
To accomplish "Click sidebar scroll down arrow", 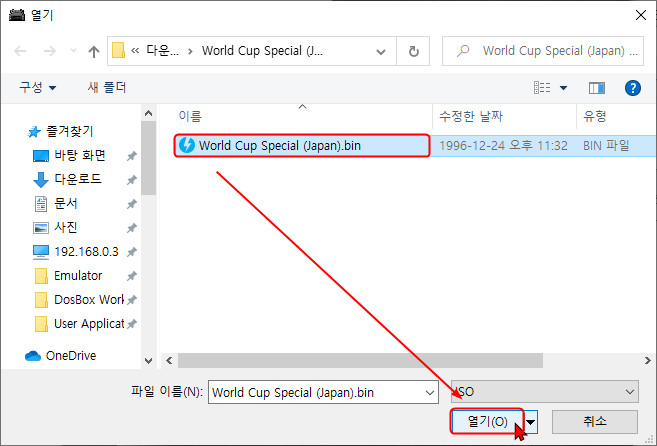I will pos(148,360).
